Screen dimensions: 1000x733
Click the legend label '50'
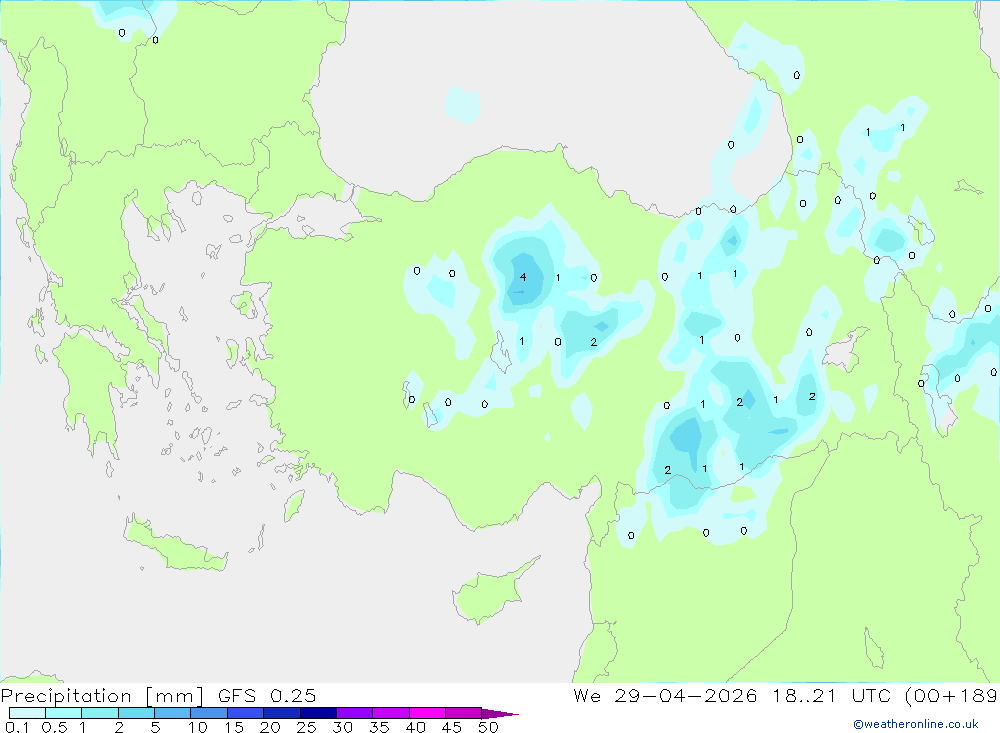[x=488, y=727]
